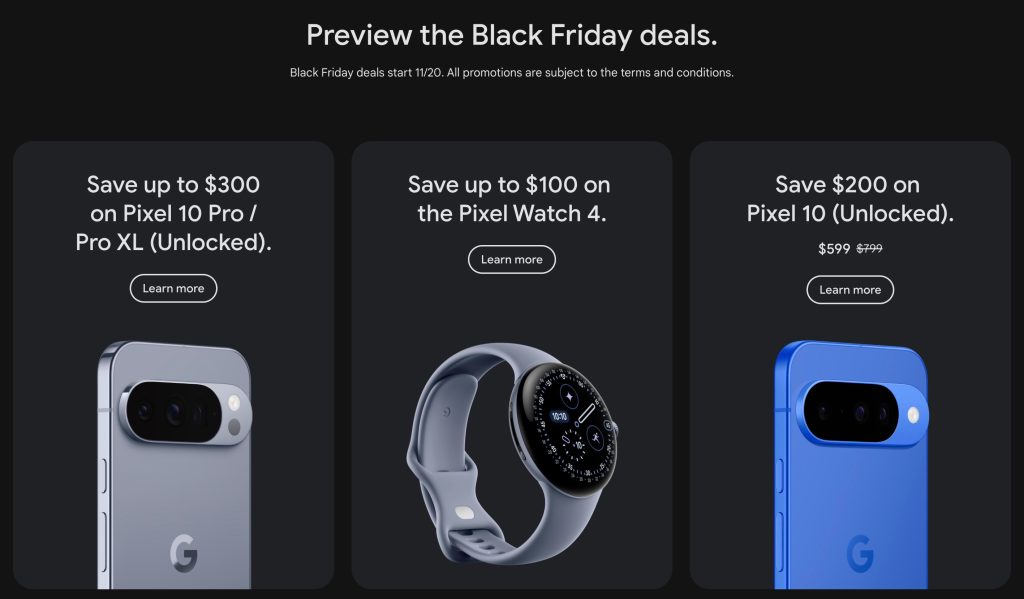Click the crossed-out $799 original price
The image size is (1024, 599).
click(x=870, y=249)
